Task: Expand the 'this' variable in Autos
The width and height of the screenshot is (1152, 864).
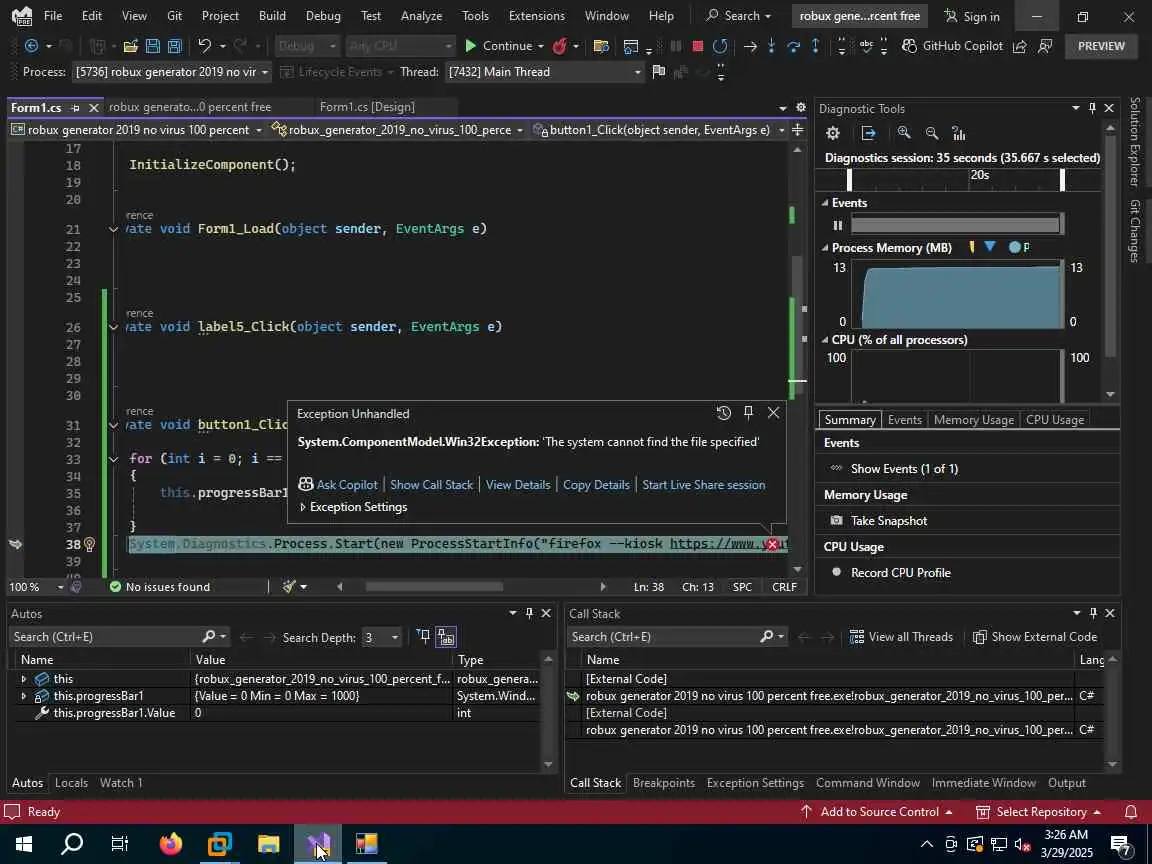Action: tap(24, 679)
